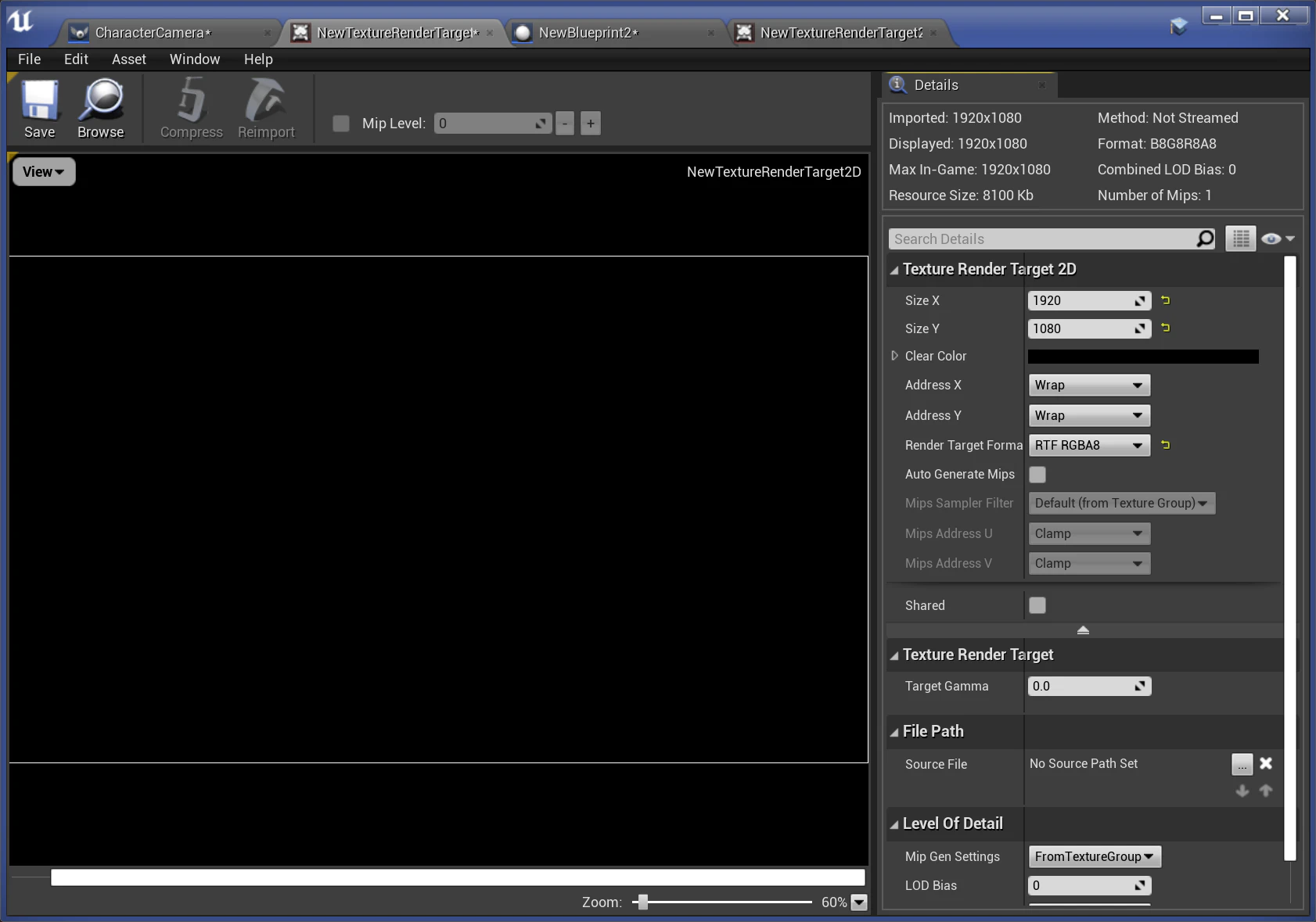Toggle the Mip Level checkbox

pos(341,123)
